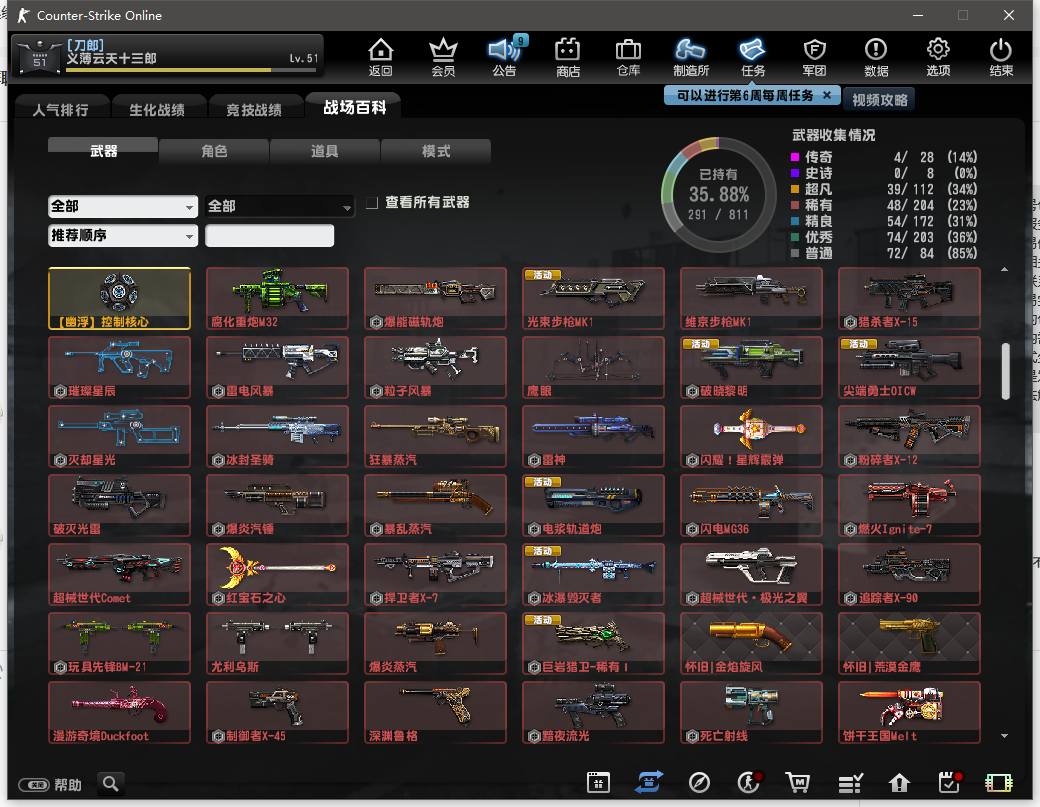Select the 漫游奇境Duckfoot weapon card
This screenshot has width=1040, height=807.
(119, 712)
